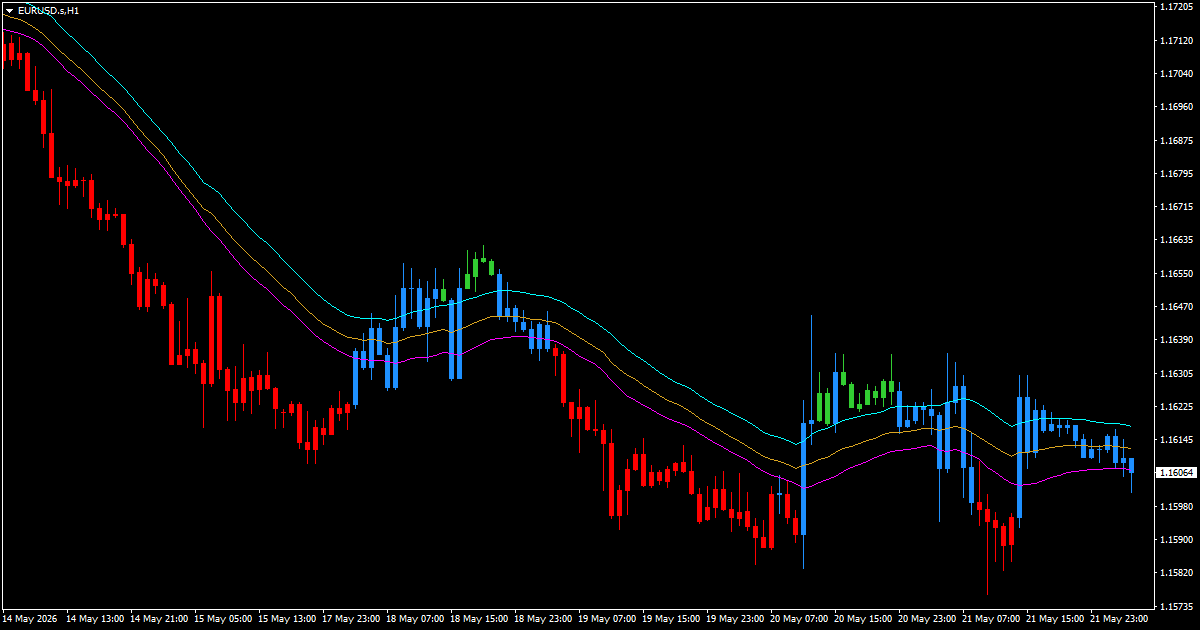Click the 14 May 21:00 time label

(159, 619)
